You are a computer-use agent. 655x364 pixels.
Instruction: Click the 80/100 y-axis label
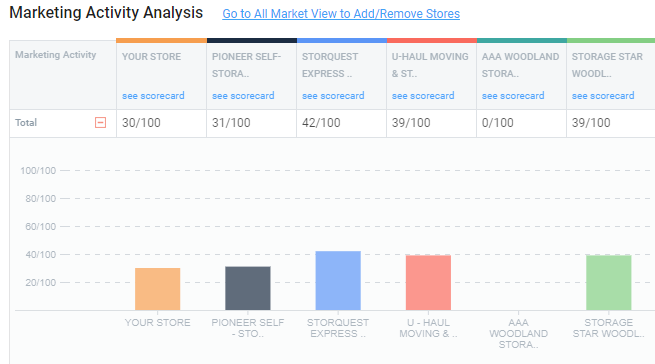point(41,199)
